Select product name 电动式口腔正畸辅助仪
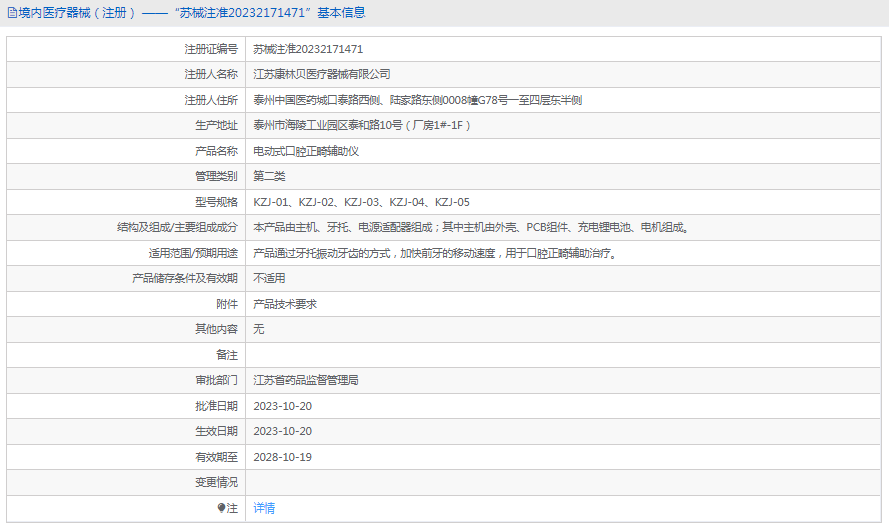 tap(306, 151)
